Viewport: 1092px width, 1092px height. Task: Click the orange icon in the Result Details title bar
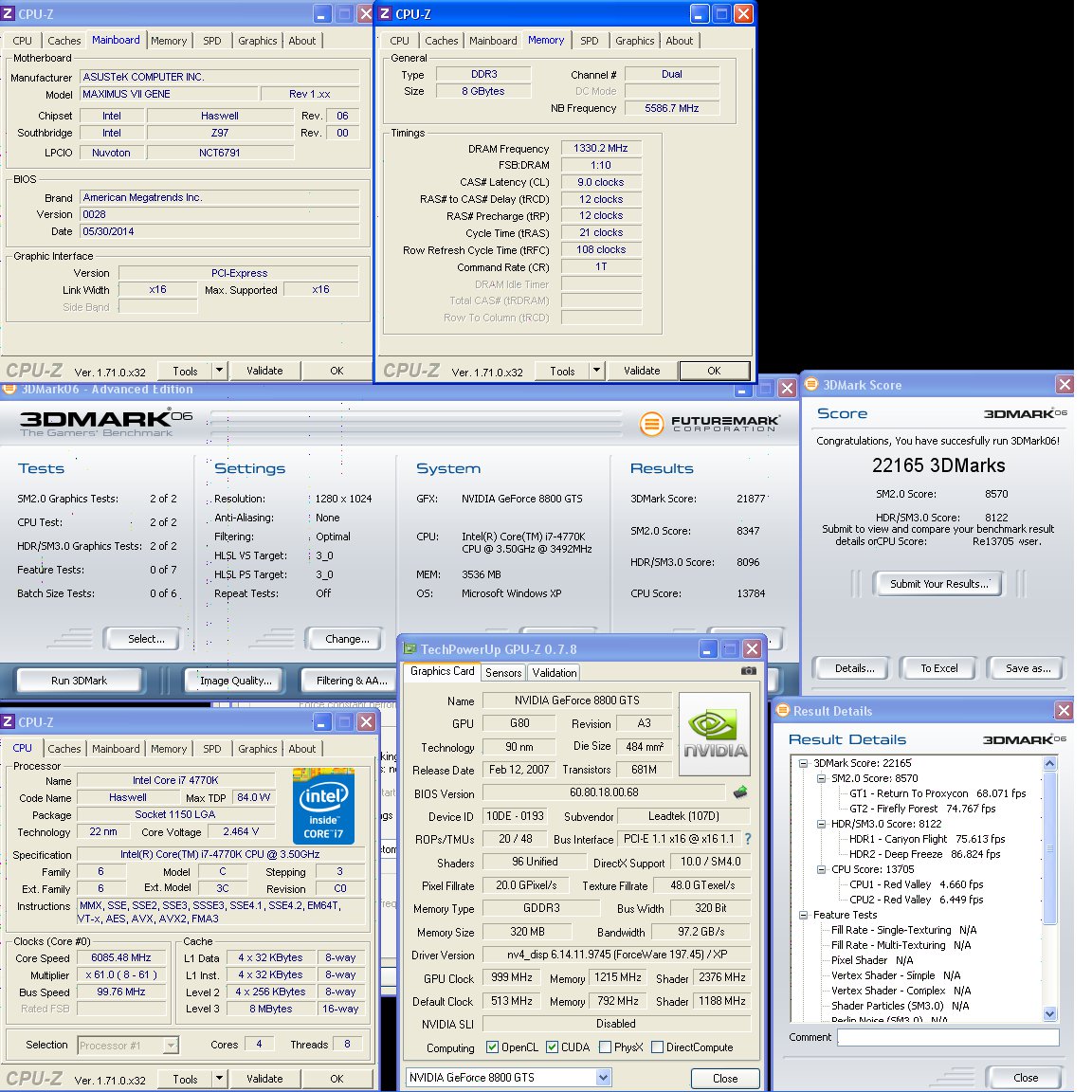pyautogui.click(x=783, y=710)
